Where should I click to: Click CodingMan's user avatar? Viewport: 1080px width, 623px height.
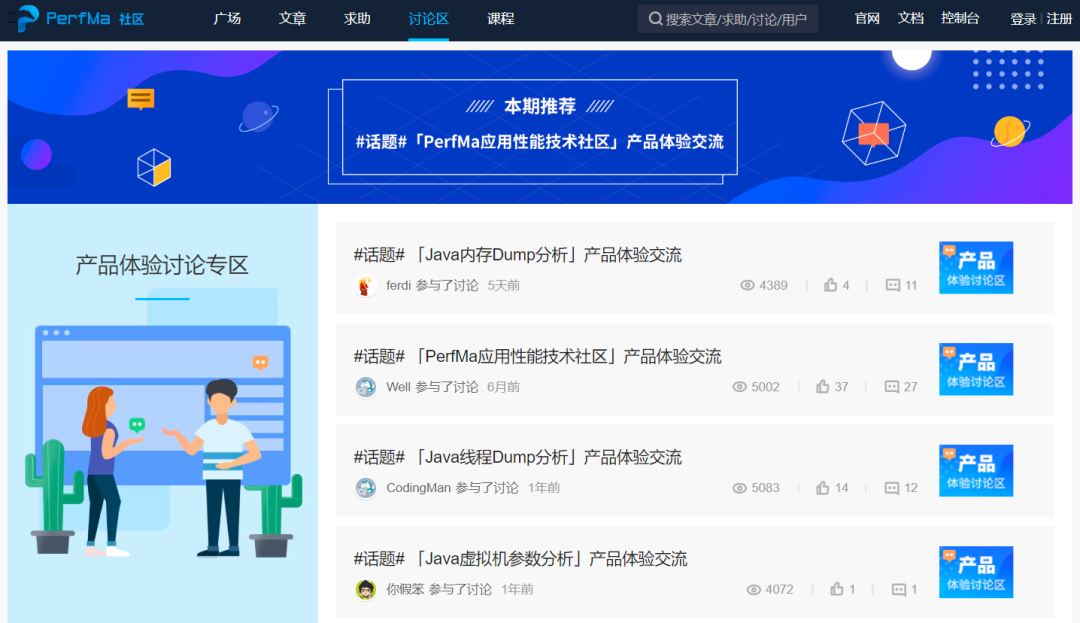(x=366, y=488)
